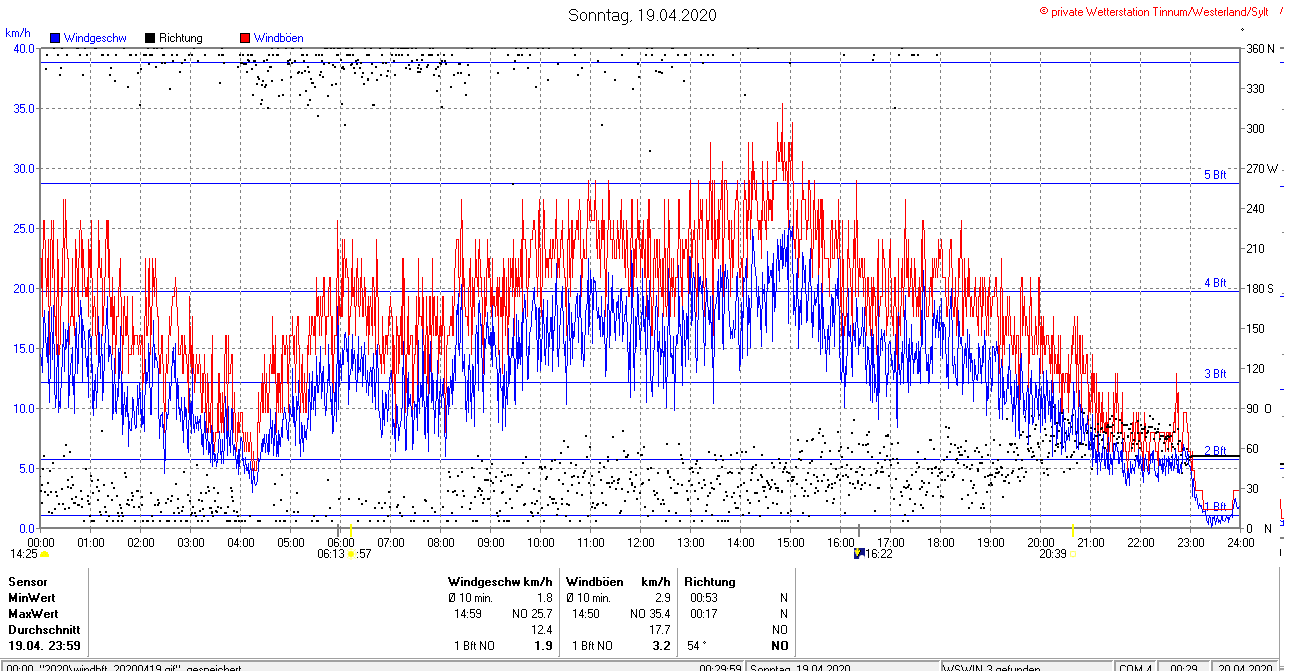This screenshot has height=671, width=1310.
Task: Click the yellow icon beside 14:25
Action: tap(44, 553)
